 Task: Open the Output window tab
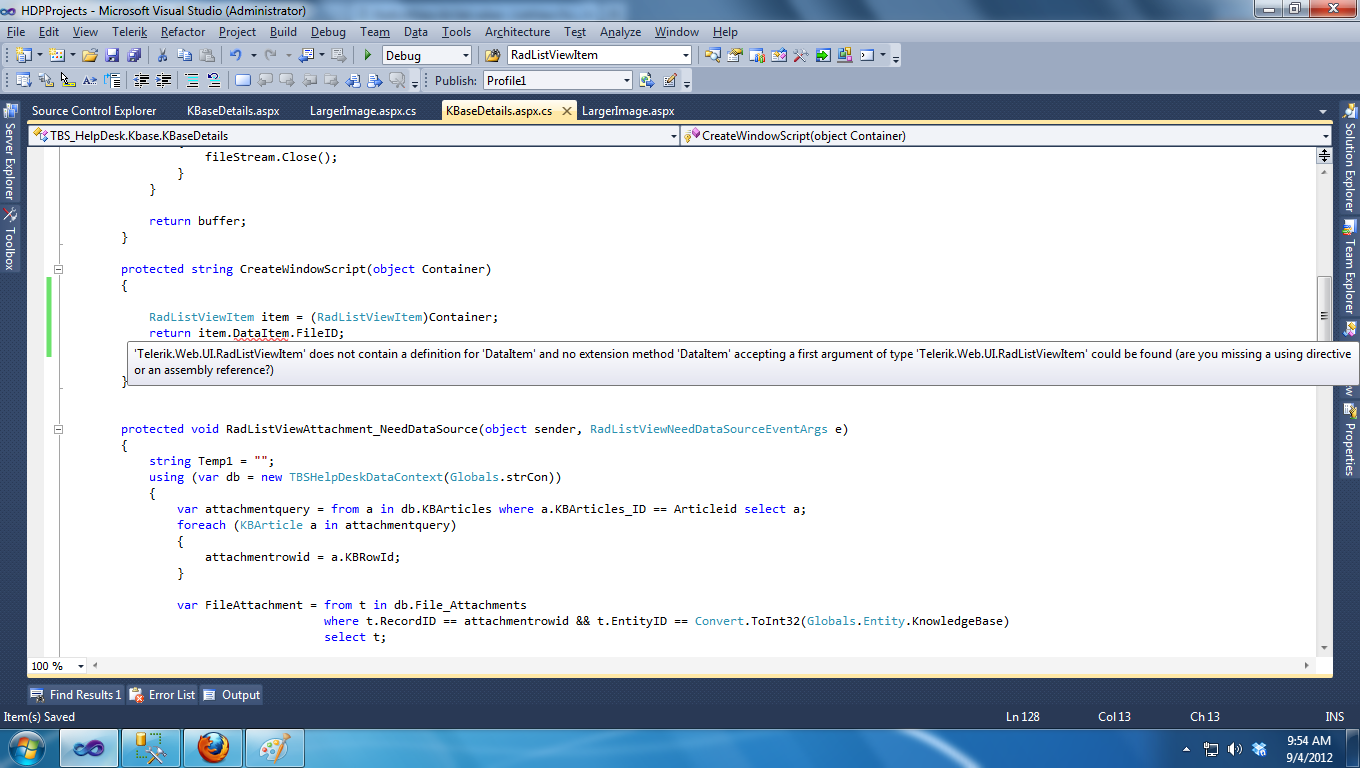click(232, 695)
